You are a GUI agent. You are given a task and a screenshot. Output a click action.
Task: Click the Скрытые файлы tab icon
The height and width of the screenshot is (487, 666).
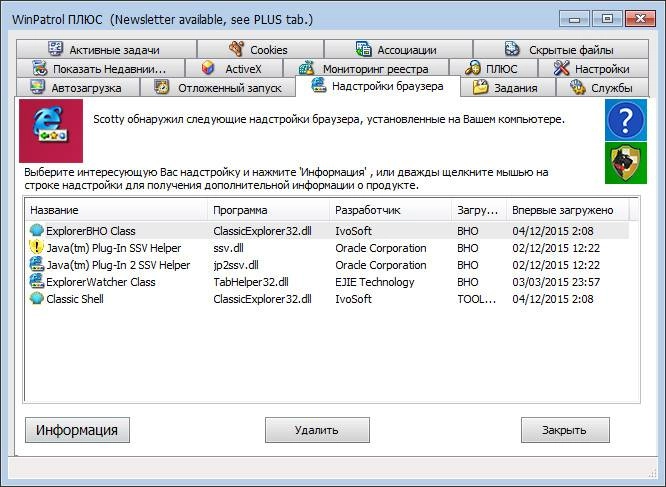512,49
